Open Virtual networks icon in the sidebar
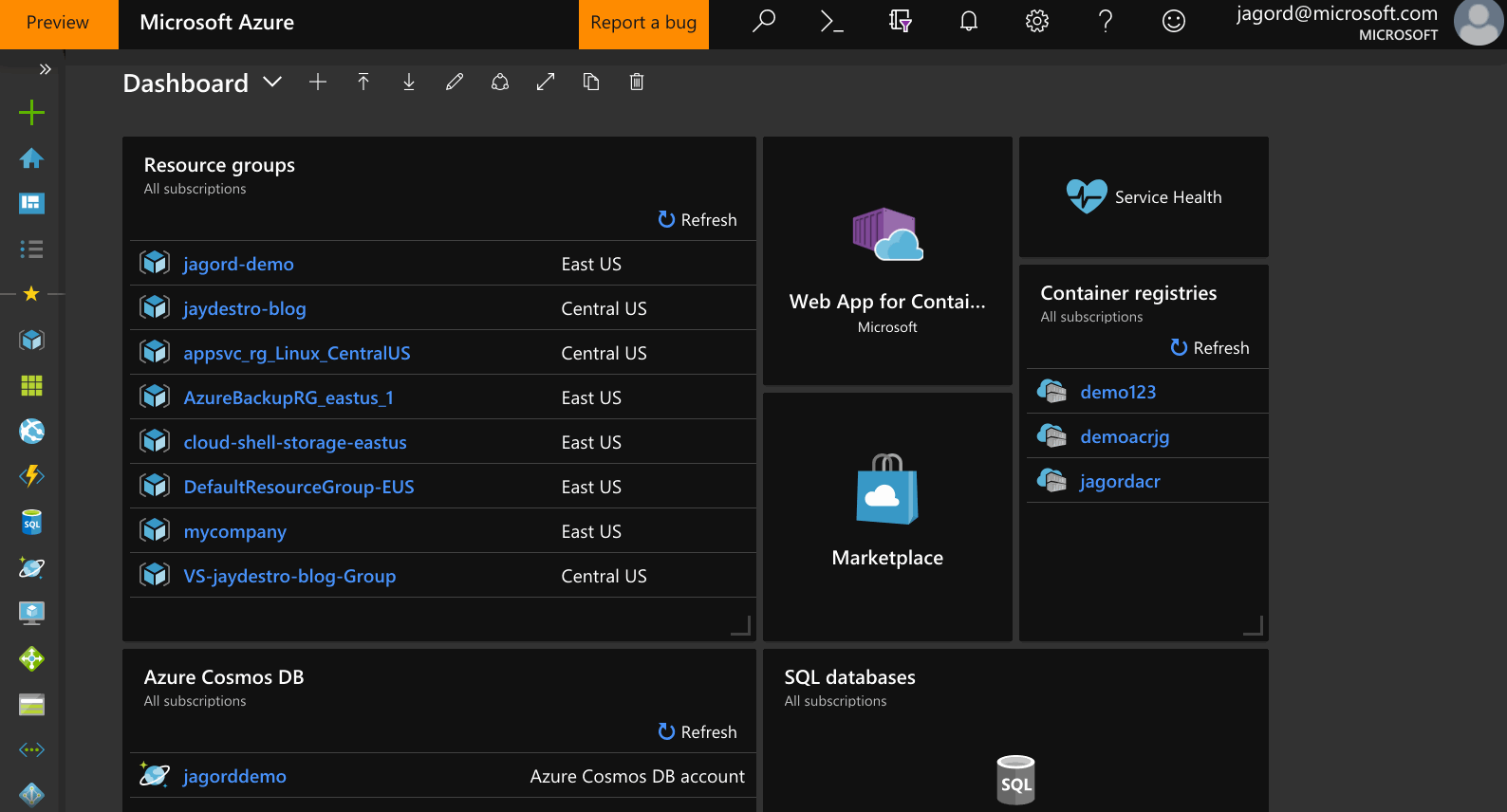Viewport: 1507px width, 812px height. click(x=31, y=749)
